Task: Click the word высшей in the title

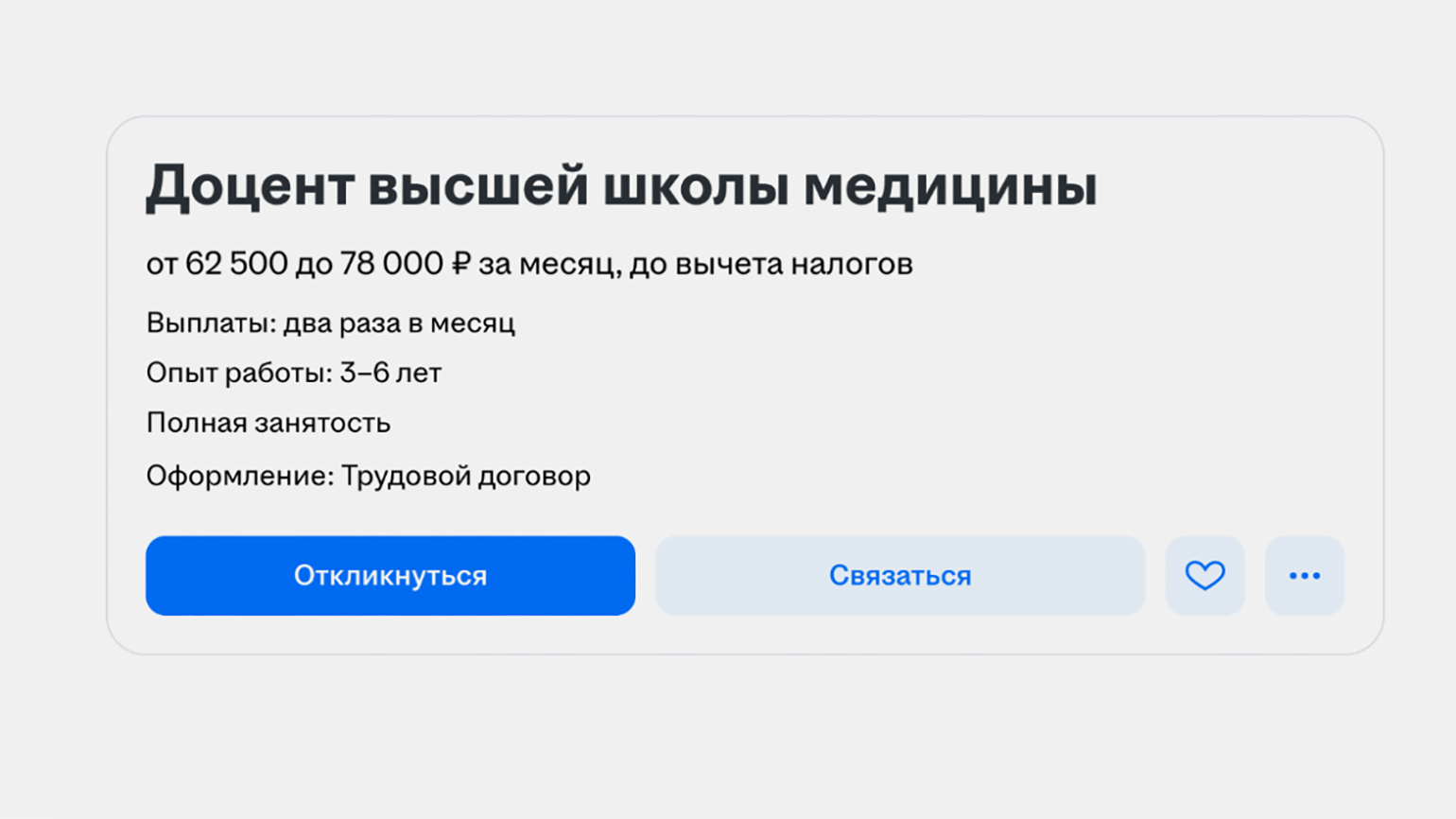Action: pos(477,185)
